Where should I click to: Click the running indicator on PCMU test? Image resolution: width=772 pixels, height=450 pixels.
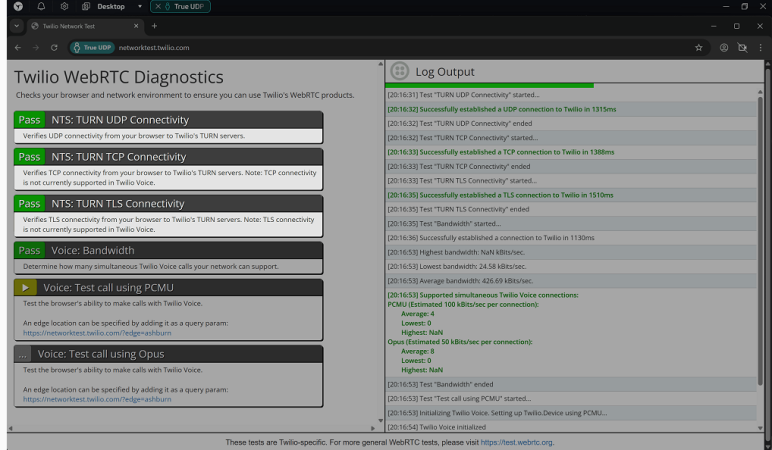[x=28, y=287]
